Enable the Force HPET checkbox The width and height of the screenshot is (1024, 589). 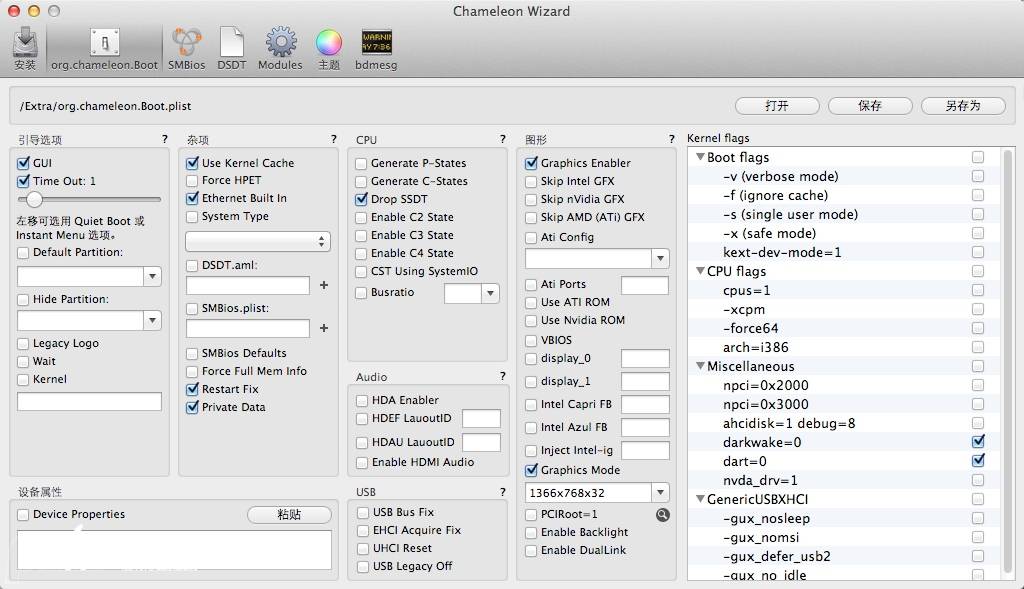(x=193, y=181)
